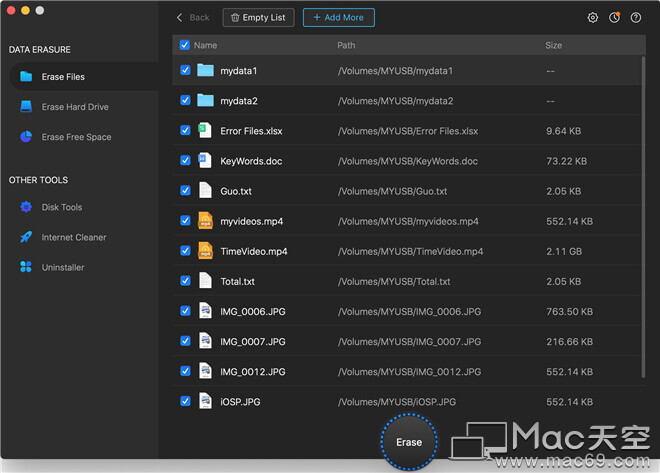The width and height of the screenshot is (660, 473).
Task: Select path /Volumes/MYUSB/TimeVideo.mp4
Action: pos(411,251)
